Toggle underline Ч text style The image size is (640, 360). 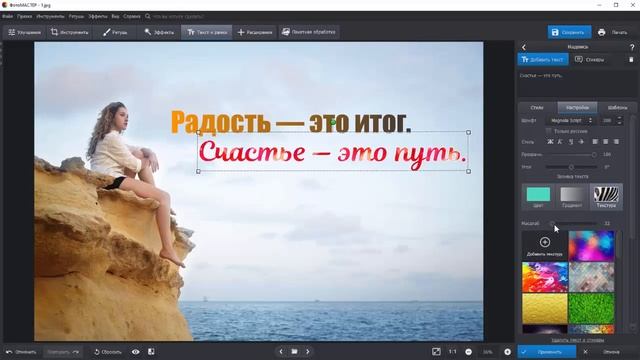click(x=571, y=142)
